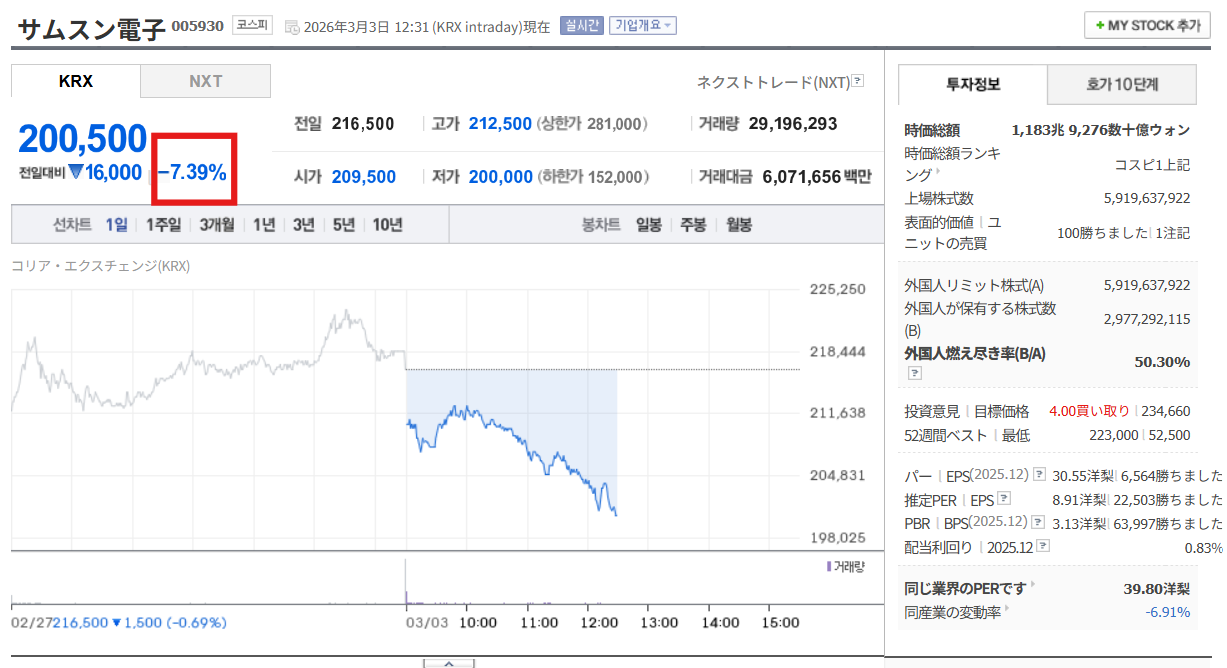
Task: Select the 10년 line chart range
Action: [387, 225]
